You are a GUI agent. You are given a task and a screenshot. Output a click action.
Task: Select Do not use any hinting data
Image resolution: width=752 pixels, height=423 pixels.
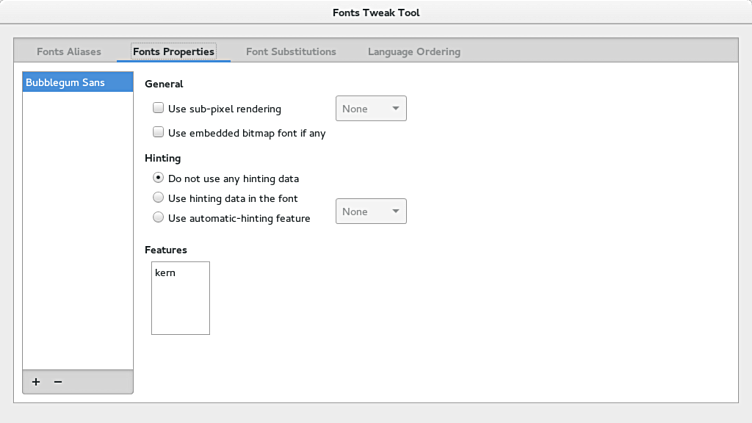click(158, 178)
